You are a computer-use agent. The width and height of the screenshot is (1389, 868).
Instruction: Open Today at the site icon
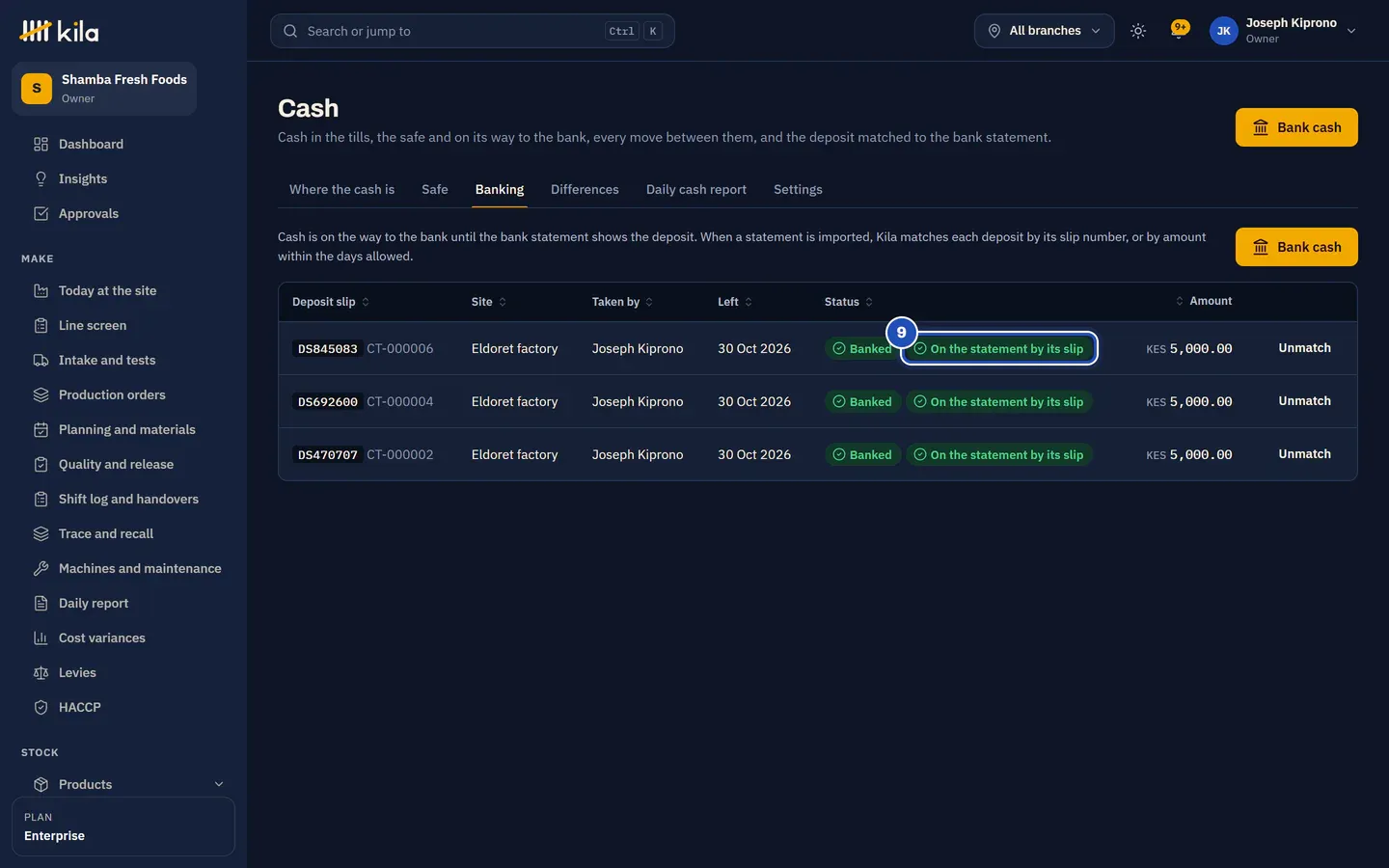[x=41, y=290]
